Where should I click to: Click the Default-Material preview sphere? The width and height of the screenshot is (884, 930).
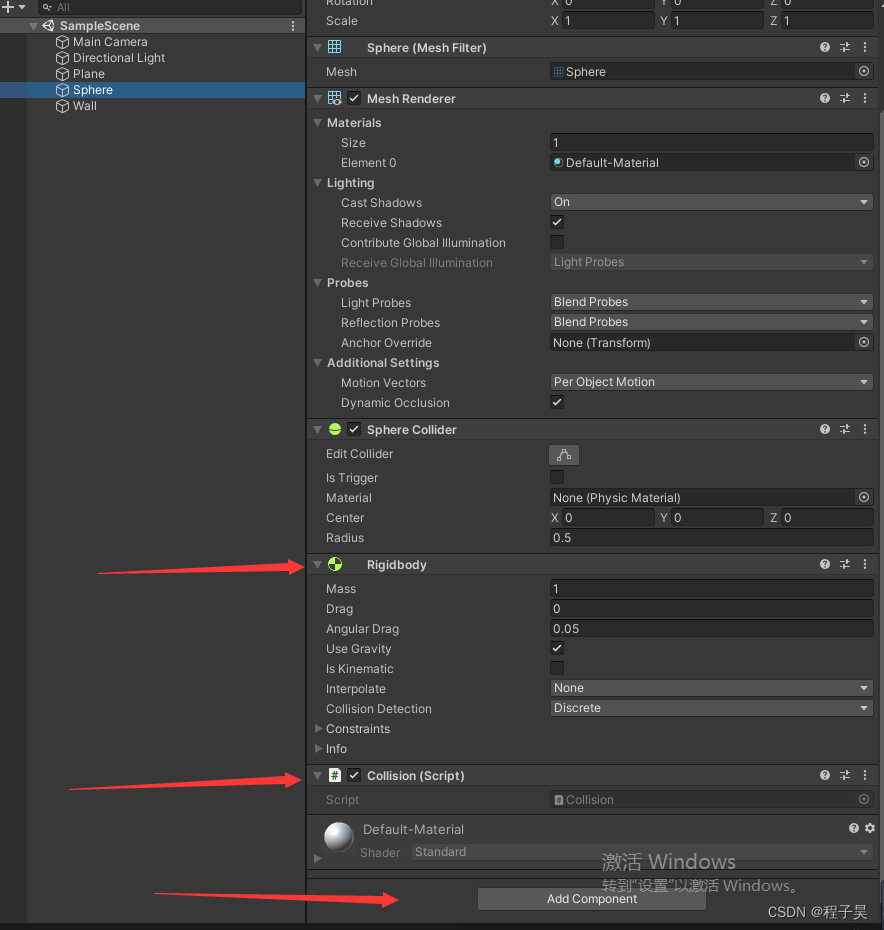(339, 837)
